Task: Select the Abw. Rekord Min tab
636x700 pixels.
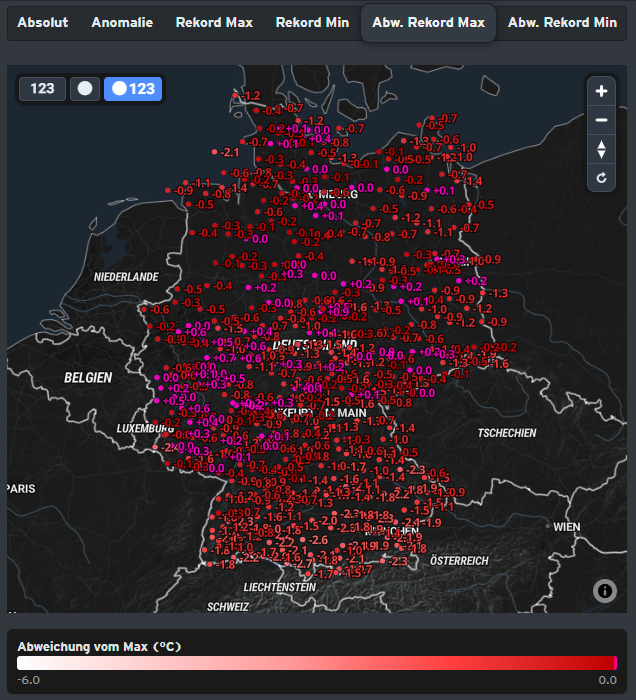Action: click(562, 22)
